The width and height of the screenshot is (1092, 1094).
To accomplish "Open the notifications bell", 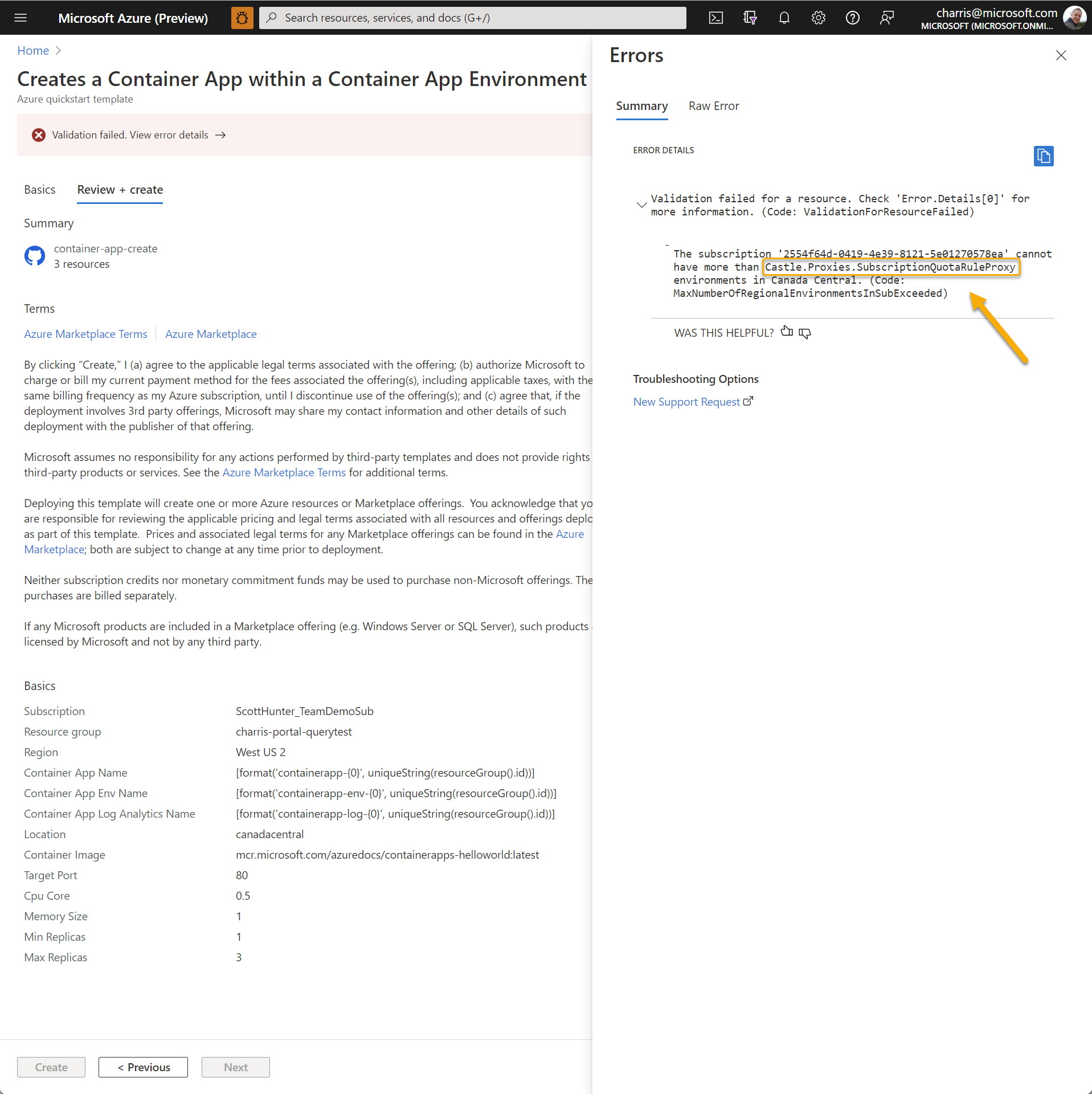I will pos(784,18).
